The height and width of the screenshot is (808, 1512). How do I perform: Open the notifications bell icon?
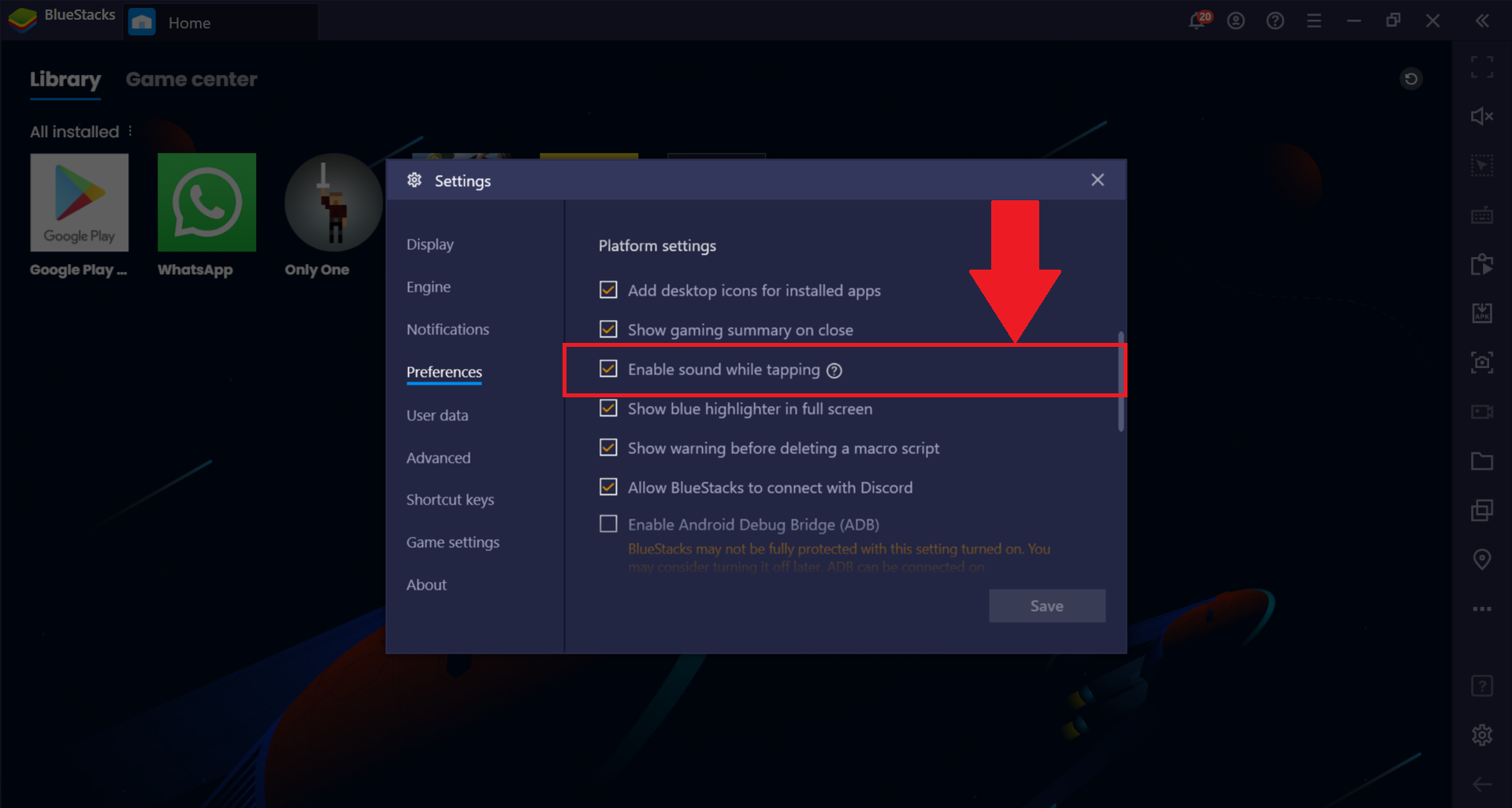point(1198,21)
